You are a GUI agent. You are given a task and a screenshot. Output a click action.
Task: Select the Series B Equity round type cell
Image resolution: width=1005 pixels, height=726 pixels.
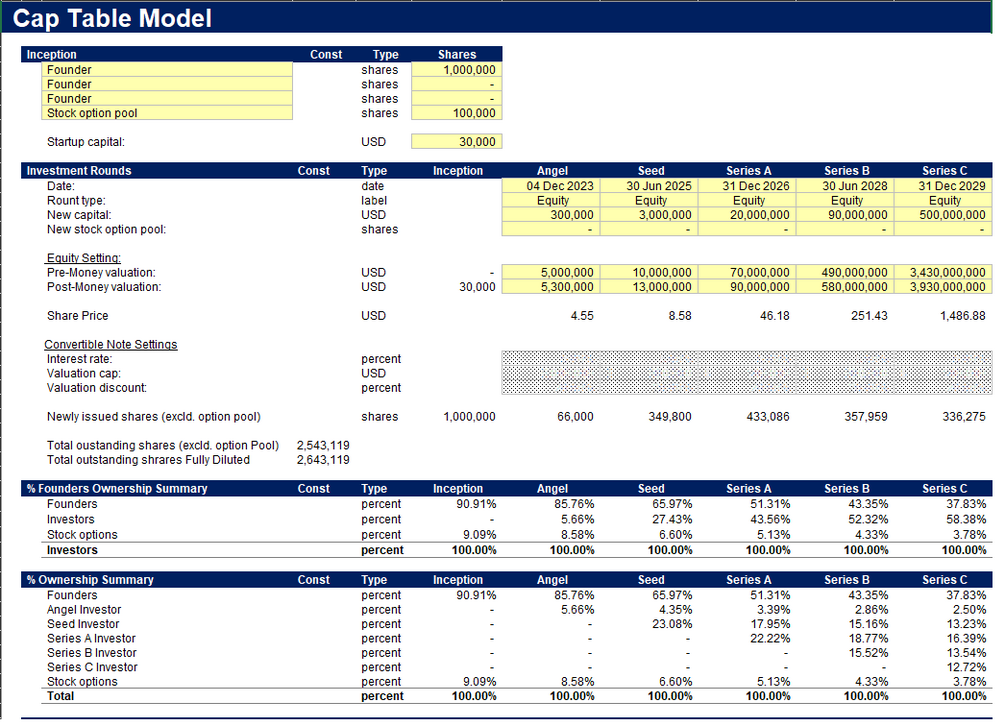846,200
